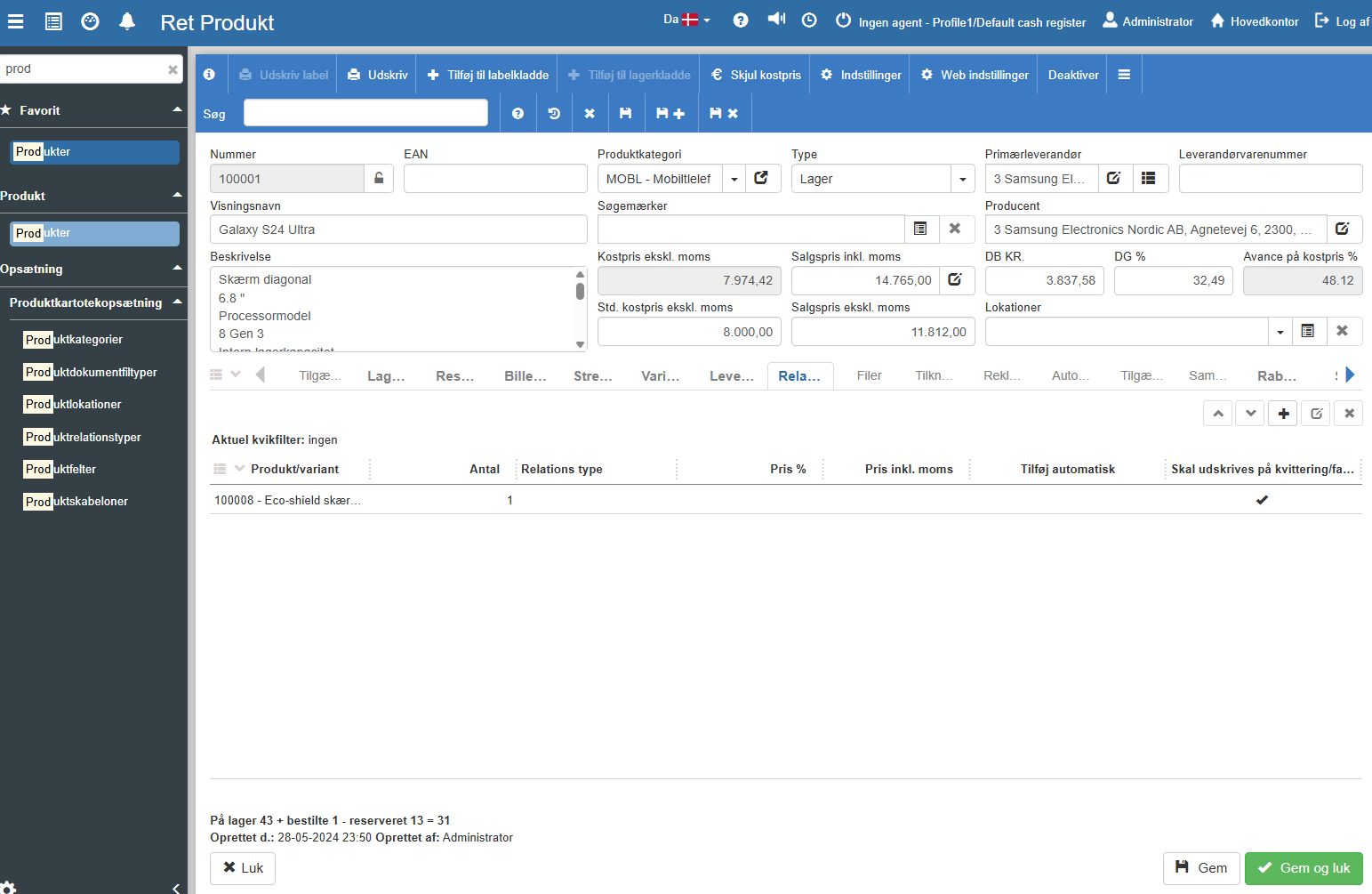The width and height of the screenshot is (1372, 894).
Task: Collapse the Opsætning section
Action: coord(177,268)
